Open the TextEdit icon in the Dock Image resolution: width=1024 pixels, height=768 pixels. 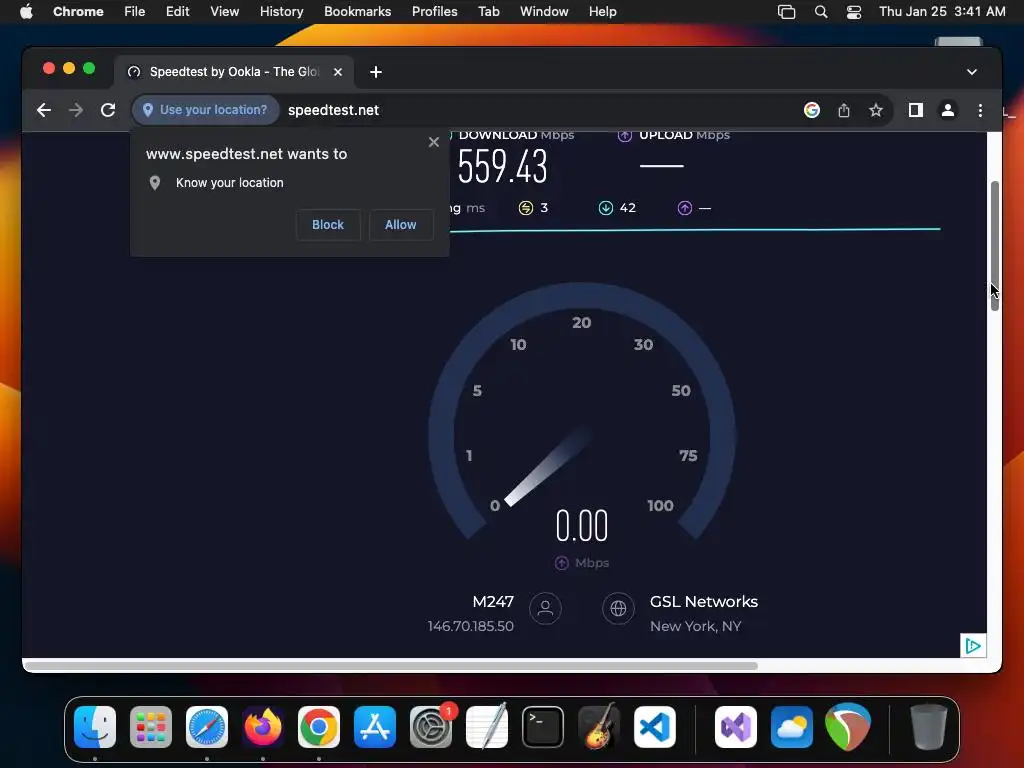pos(487,727)
